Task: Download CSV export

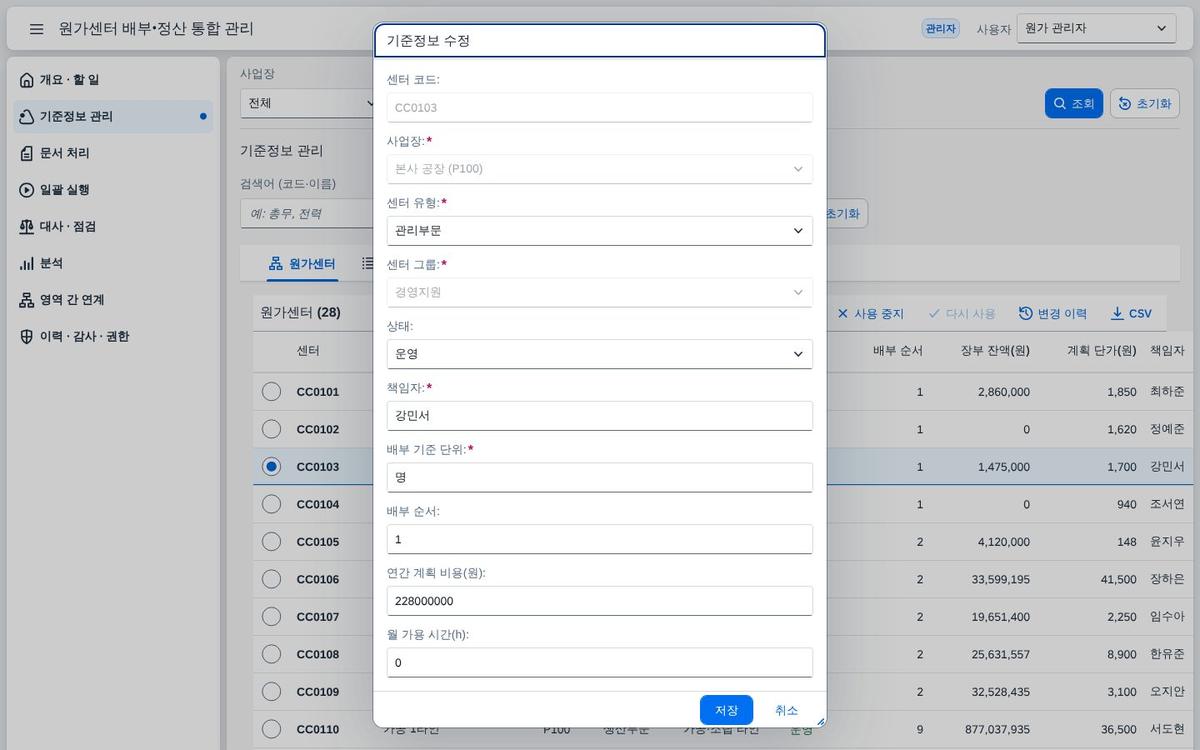Action: 1131,313
